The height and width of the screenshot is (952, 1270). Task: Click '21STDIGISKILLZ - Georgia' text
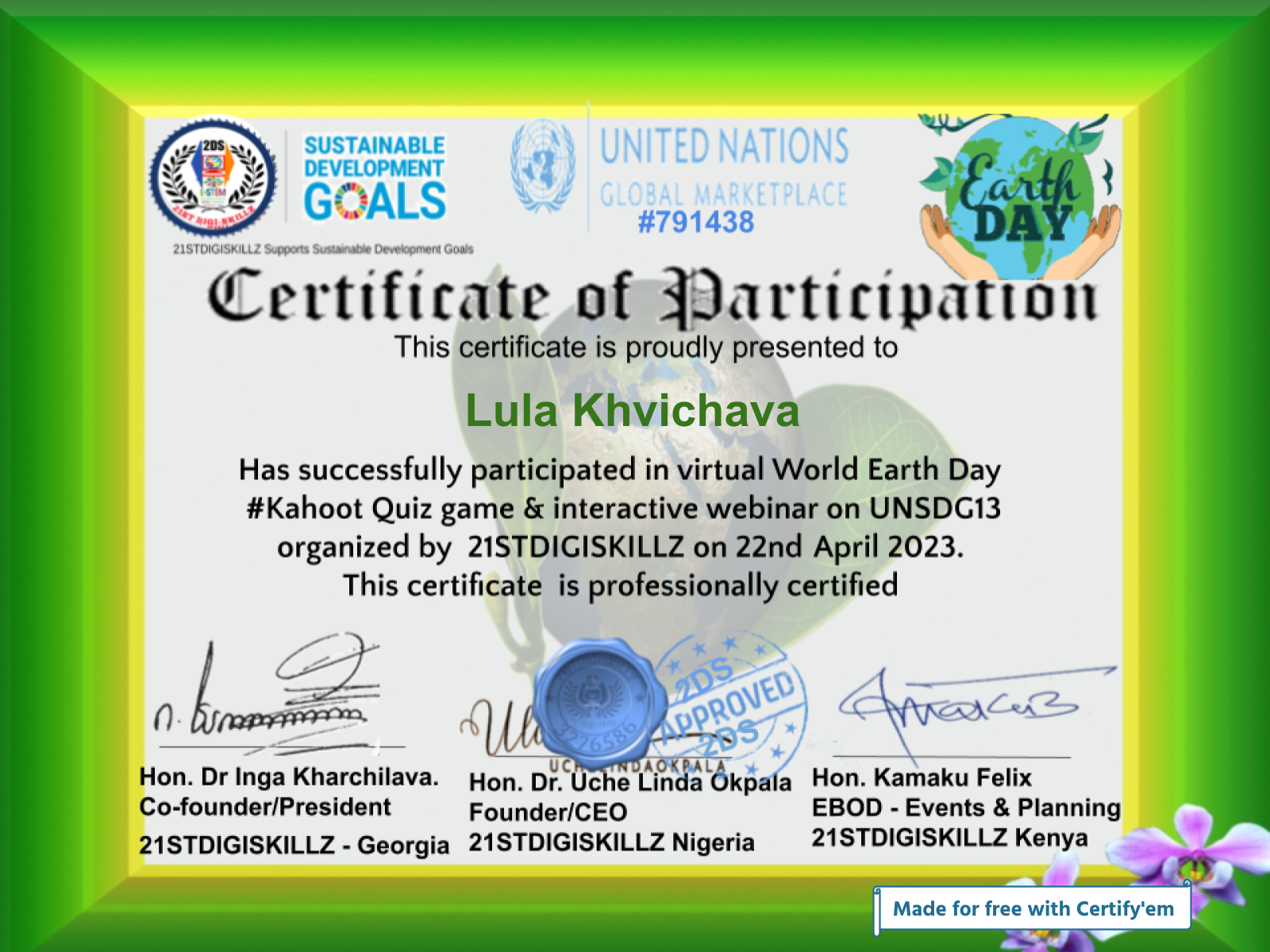[294, 845]
